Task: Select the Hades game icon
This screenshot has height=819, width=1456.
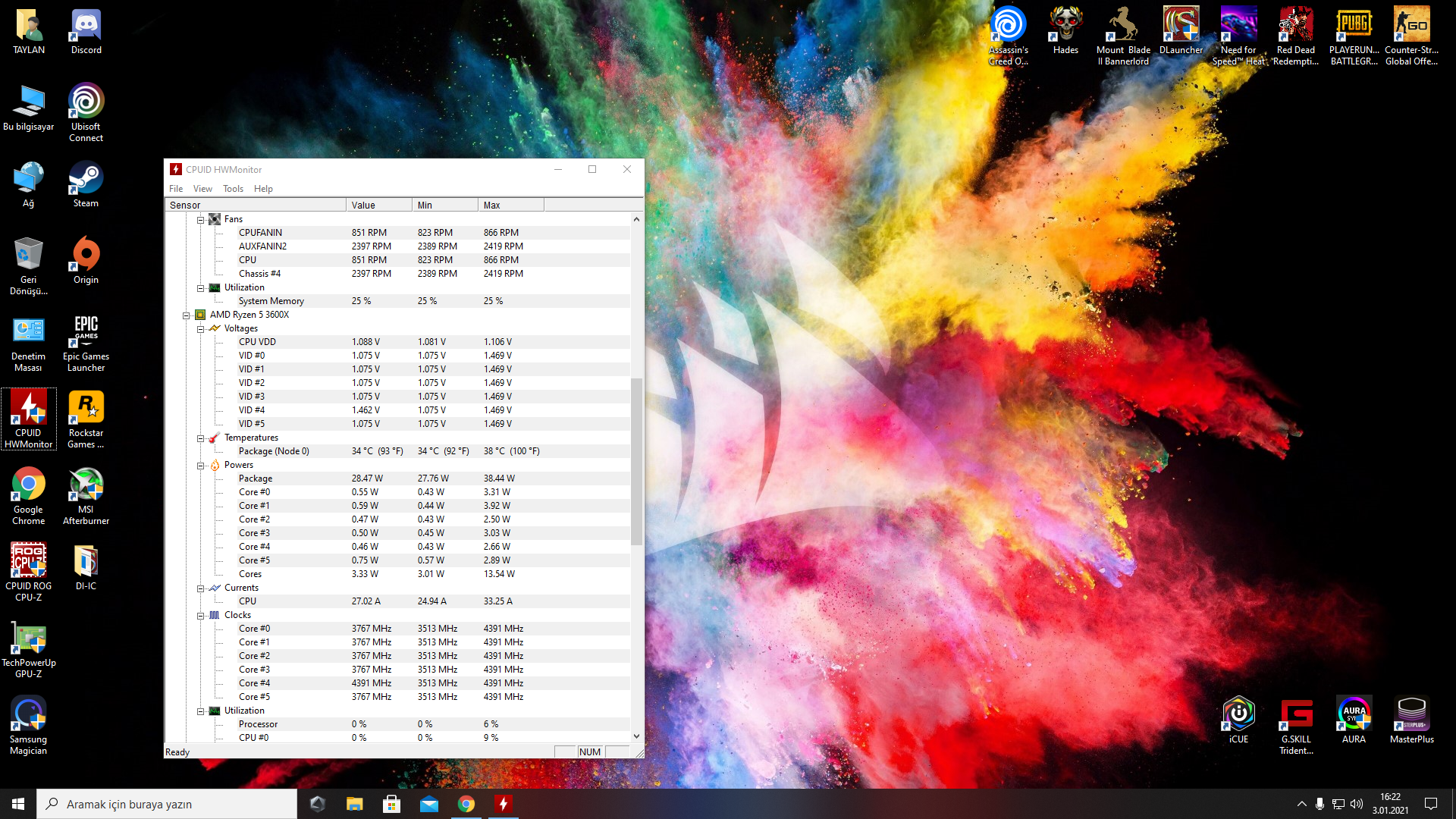Action: [1065, 32]
